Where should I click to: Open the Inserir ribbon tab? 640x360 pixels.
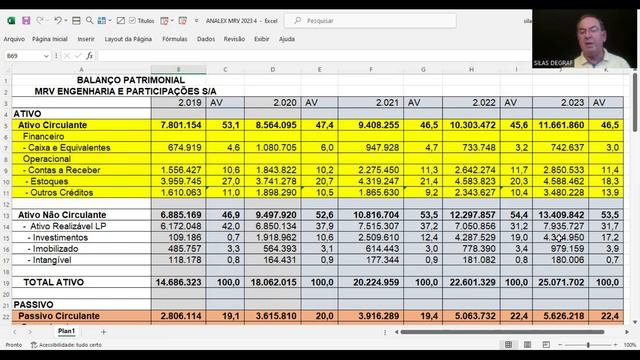pyautogui.click(x=86, y=39)
